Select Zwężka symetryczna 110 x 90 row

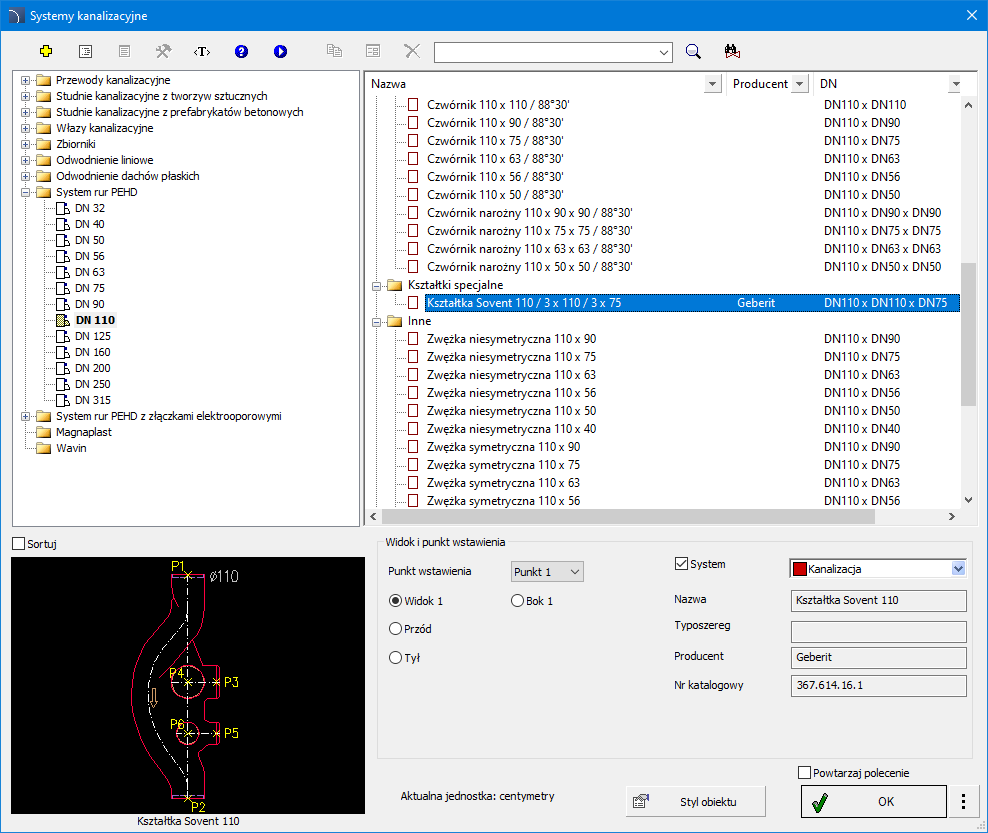pyautogui.click(x=503, y=447)
